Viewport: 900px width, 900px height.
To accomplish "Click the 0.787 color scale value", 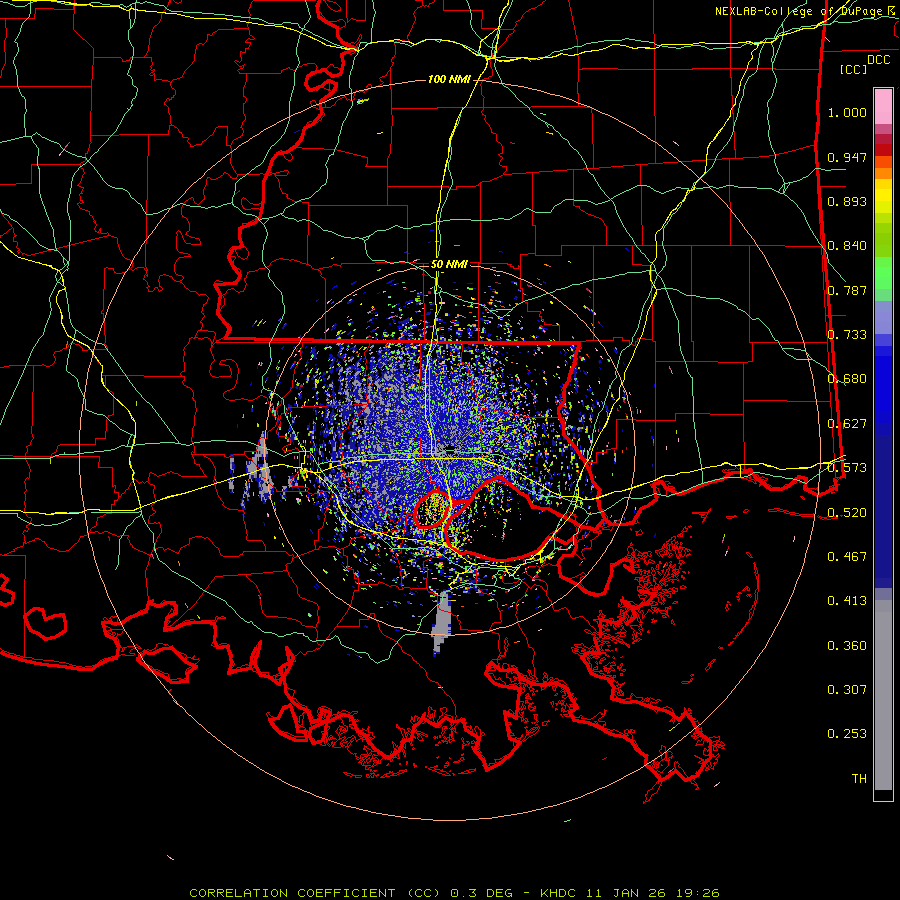I will tap(847, 290).
